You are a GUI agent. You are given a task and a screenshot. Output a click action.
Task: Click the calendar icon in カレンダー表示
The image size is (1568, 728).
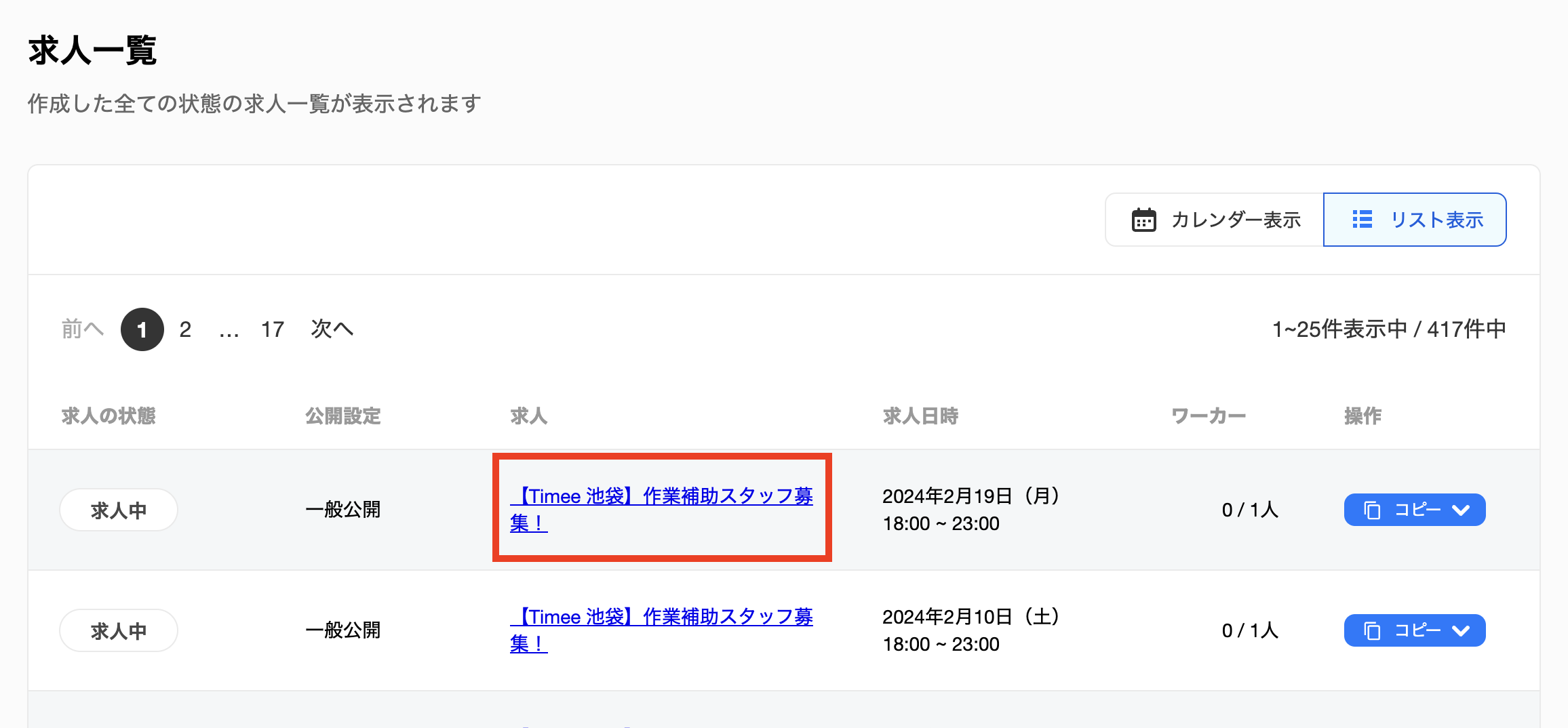point(1143,220)
